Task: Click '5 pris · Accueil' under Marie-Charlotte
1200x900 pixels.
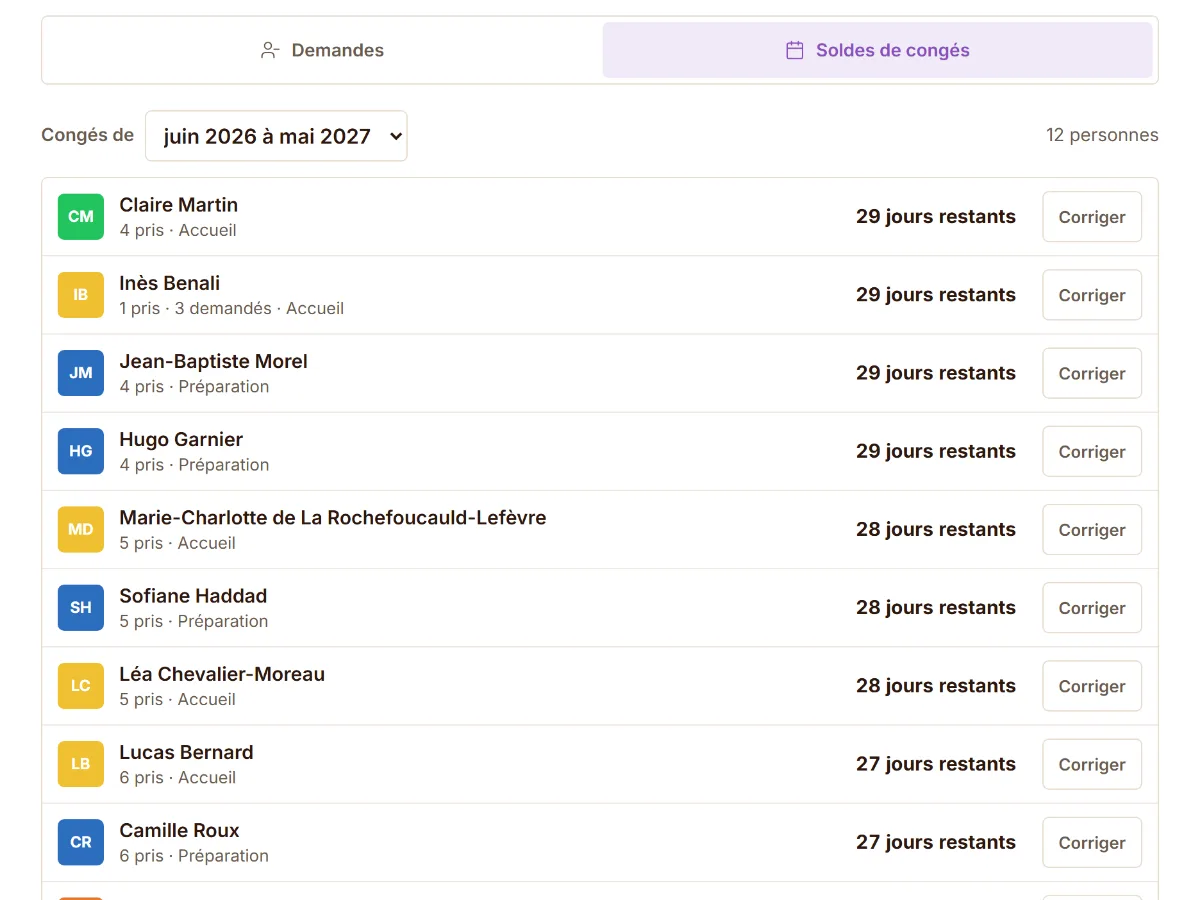Action: 178,544
